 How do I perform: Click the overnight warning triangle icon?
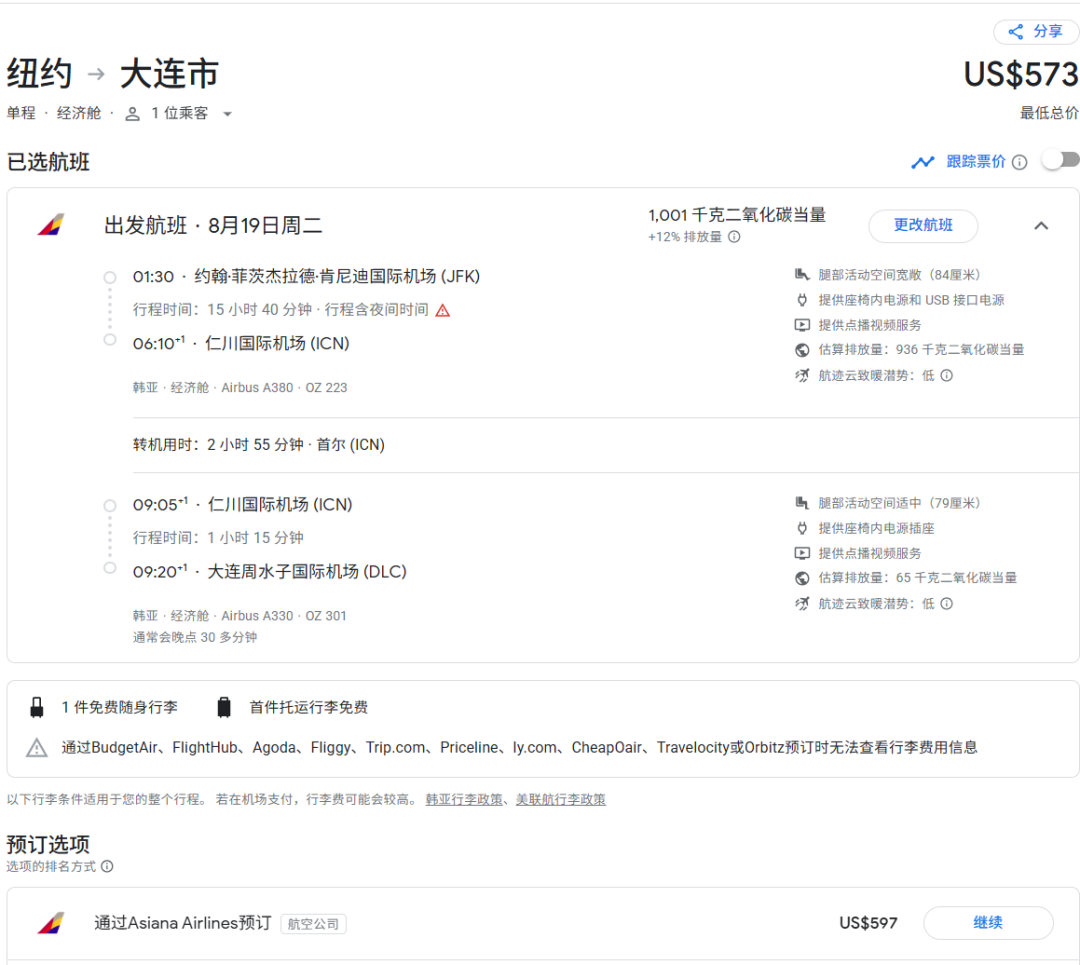tap(442, 310)
